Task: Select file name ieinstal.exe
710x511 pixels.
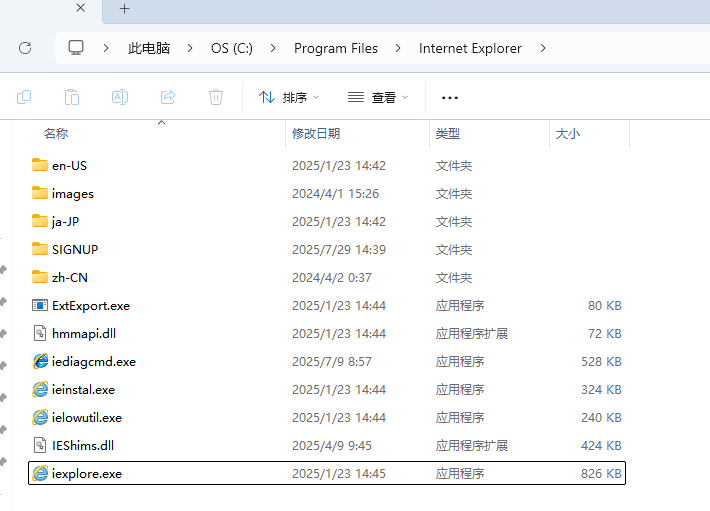Action: tap(83, 390)
